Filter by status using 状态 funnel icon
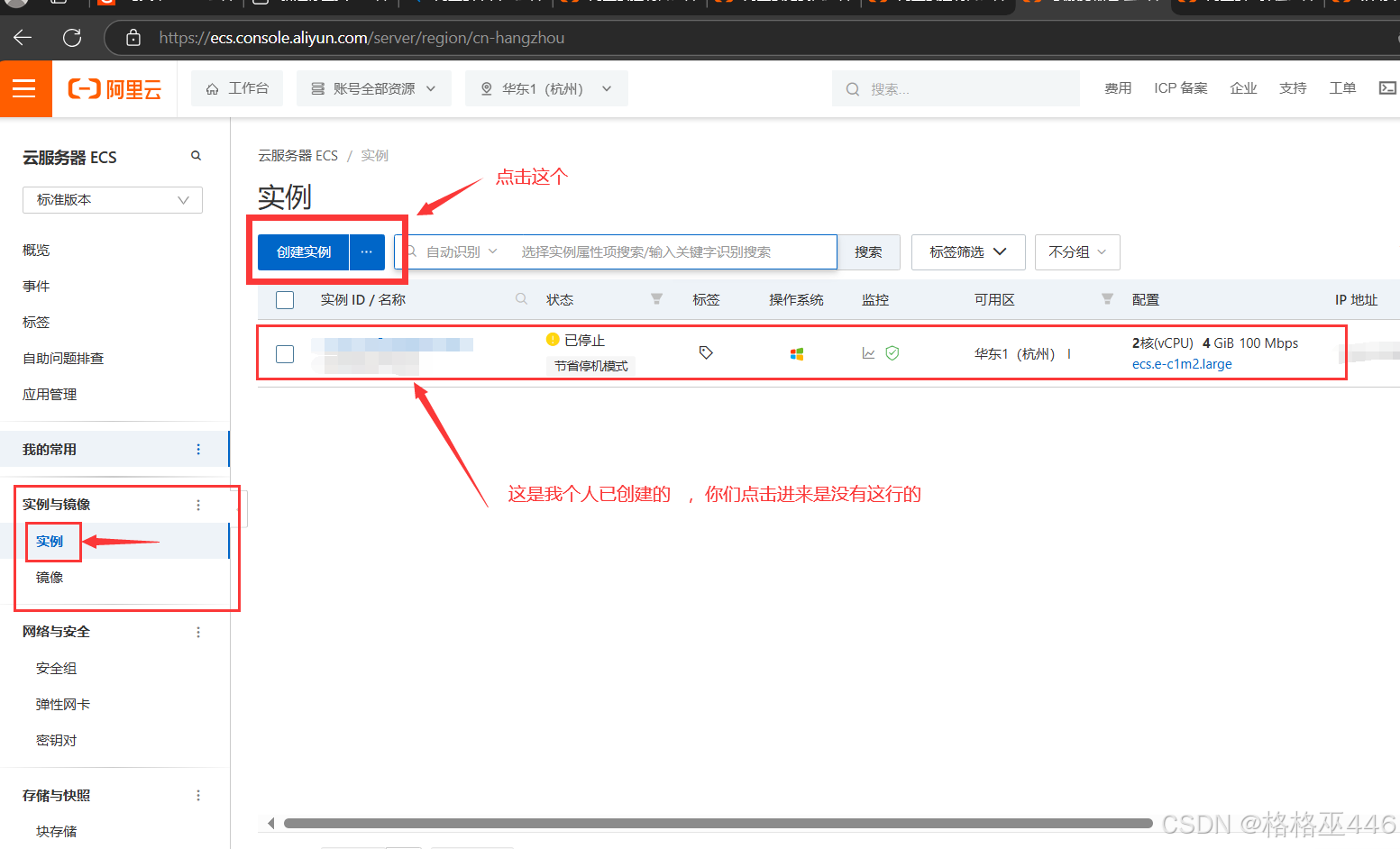The image size is (1400, 849). point(656,299)
